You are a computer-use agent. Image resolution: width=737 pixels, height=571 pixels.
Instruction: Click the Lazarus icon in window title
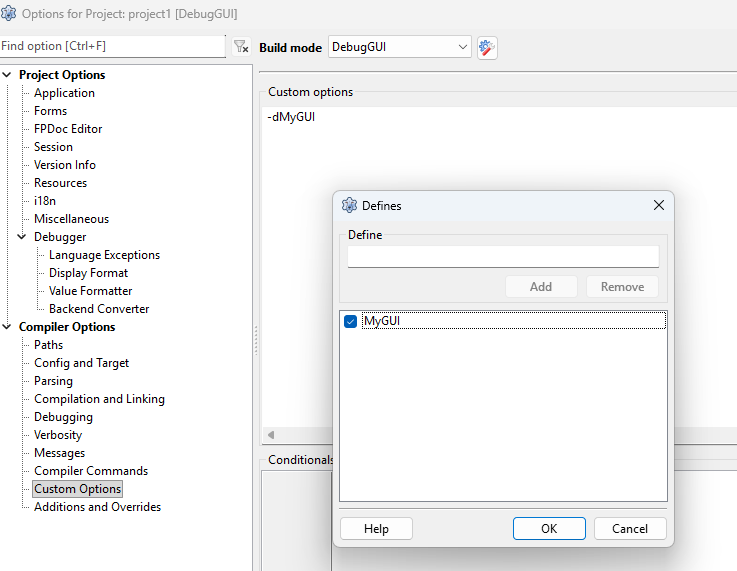(x=8, y=13)
